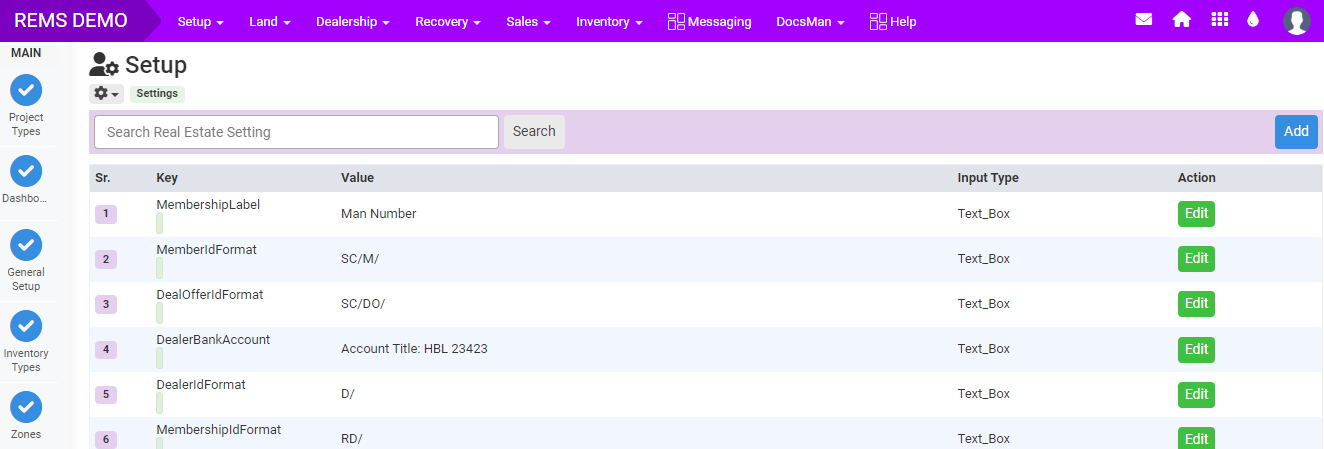Focus the Search Real Estate Setting field
Viewport: 1324px width, 449px height.
pos(296,132)
